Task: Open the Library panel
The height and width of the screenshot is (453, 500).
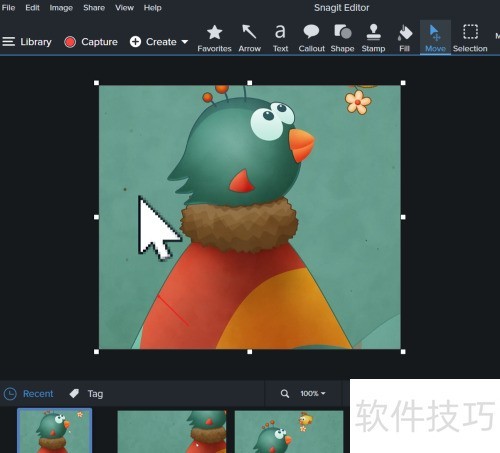Action: pyautogui.click(x=27, y=42)
